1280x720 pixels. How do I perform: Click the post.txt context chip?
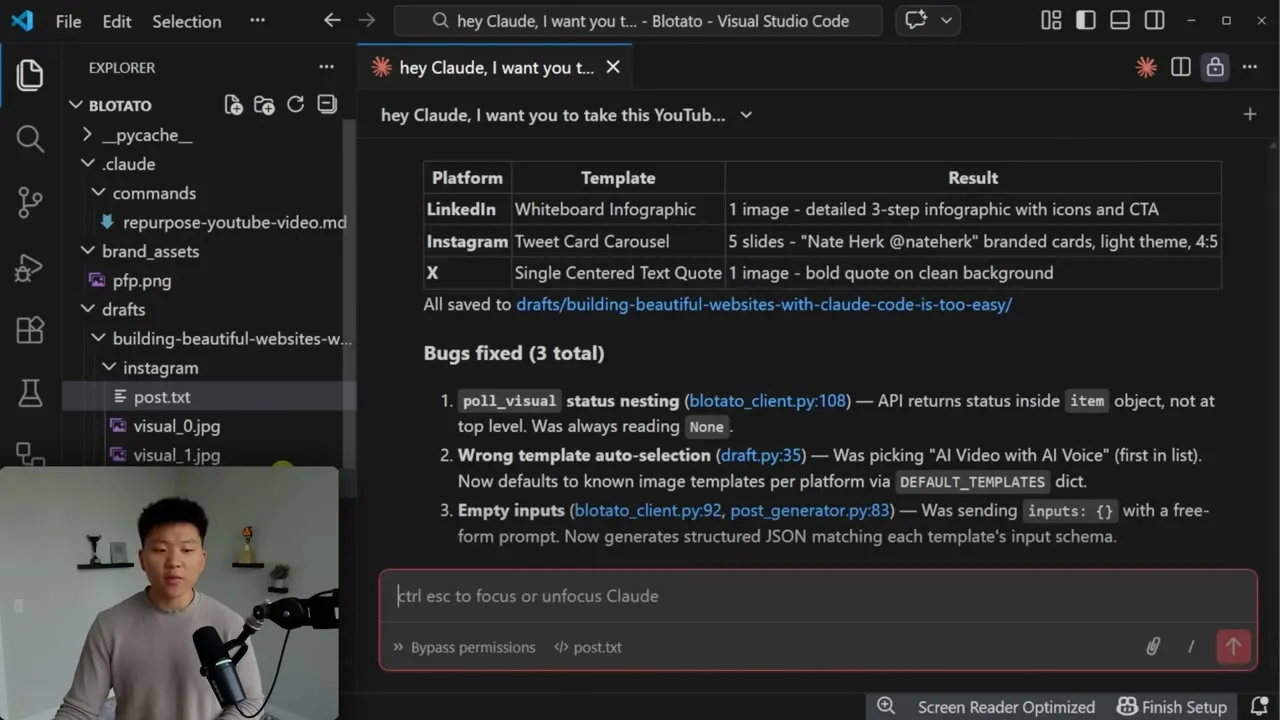tap(588, 647)
